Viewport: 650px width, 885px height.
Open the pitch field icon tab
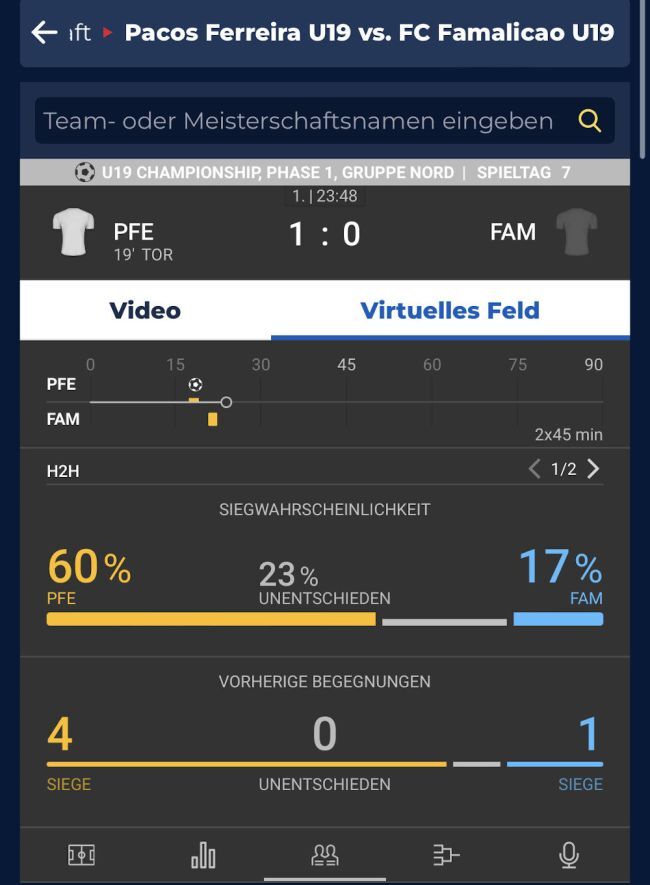(81, 854)
